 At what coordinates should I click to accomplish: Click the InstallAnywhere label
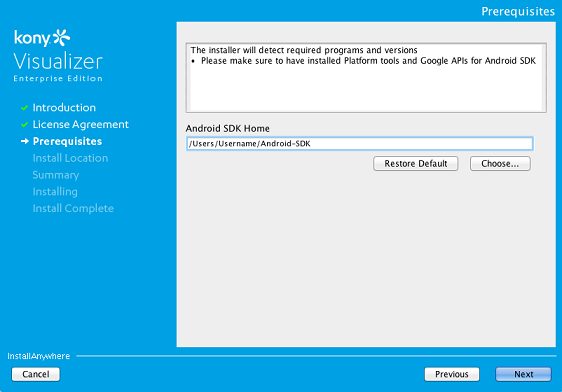click(x=39, y=356)
